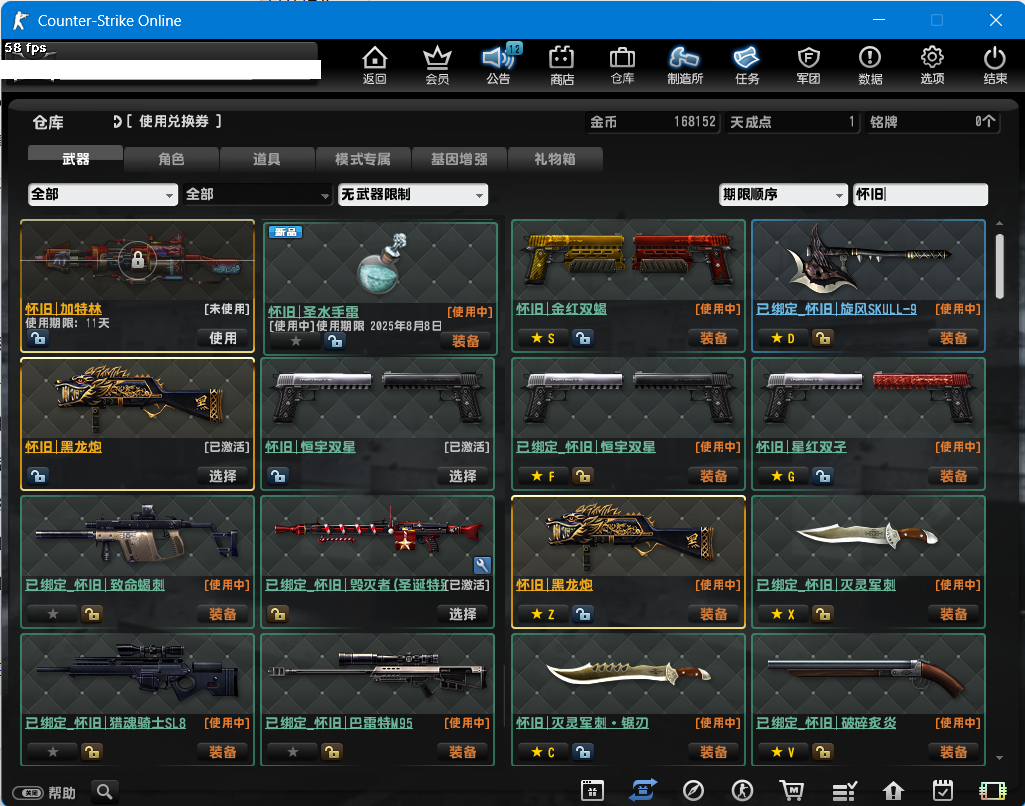Toggle favorite star on 猎魂骑士SL8 card

pos(53,752)
